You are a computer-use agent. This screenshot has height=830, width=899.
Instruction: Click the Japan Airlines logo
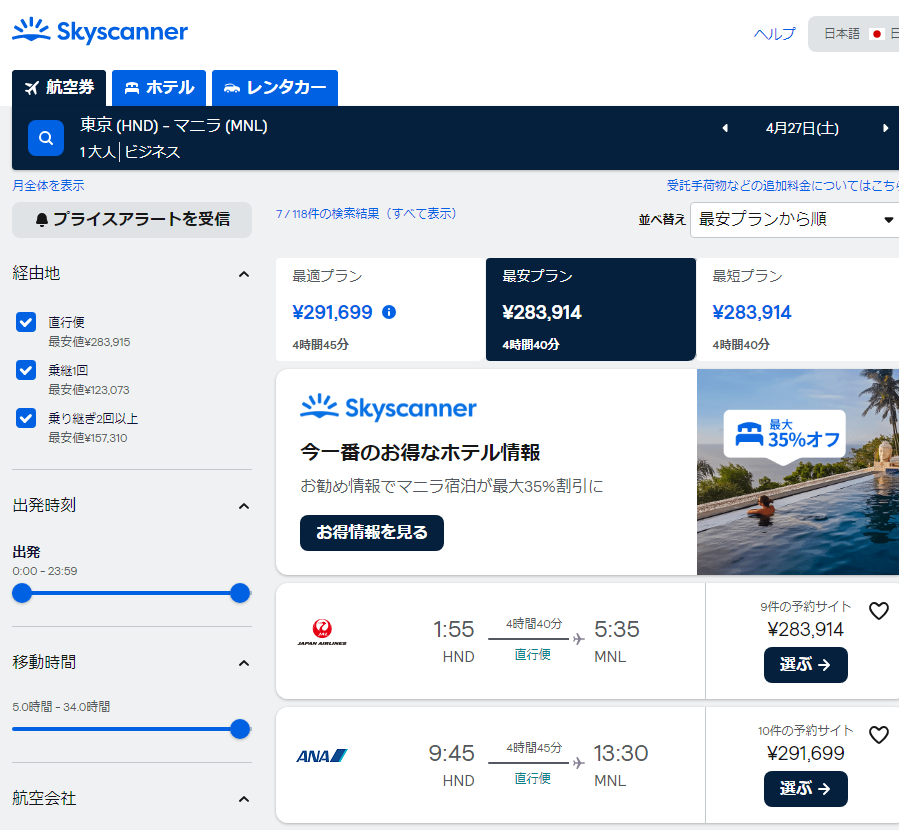click(x=322, y=632)
